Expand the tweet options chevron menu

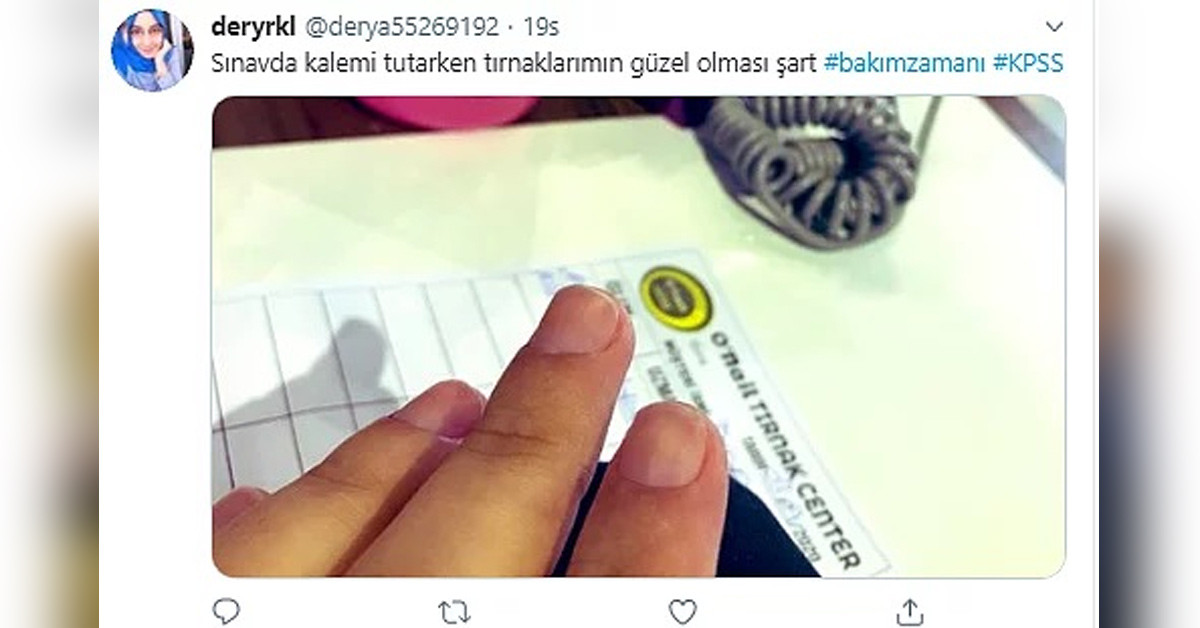(x=1054, y=26)
